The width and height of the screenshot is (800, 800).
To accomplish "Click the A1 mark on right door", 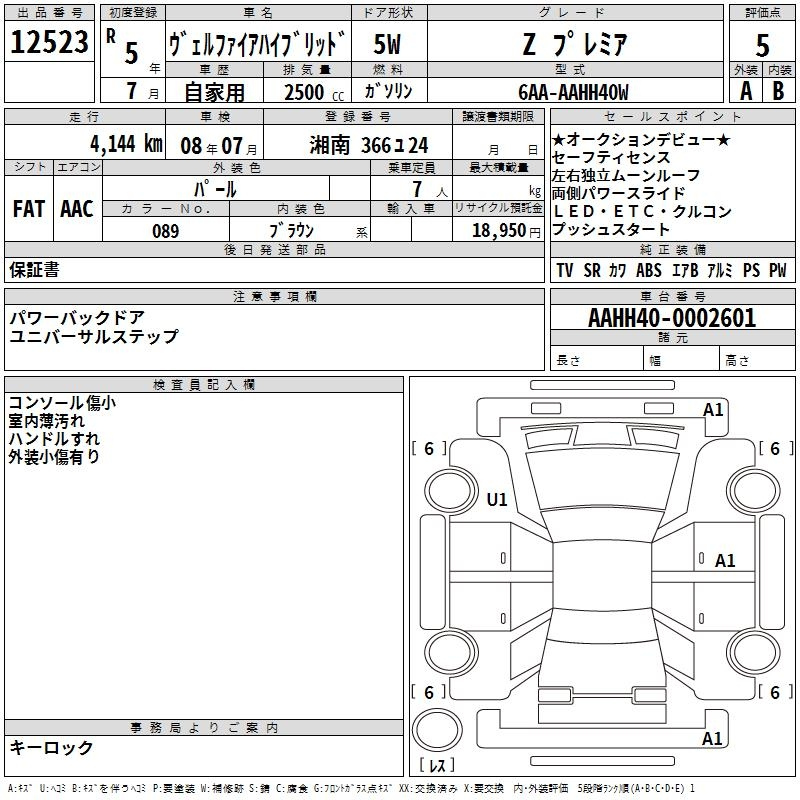I will pyautogui.click(x=725, y=561).
